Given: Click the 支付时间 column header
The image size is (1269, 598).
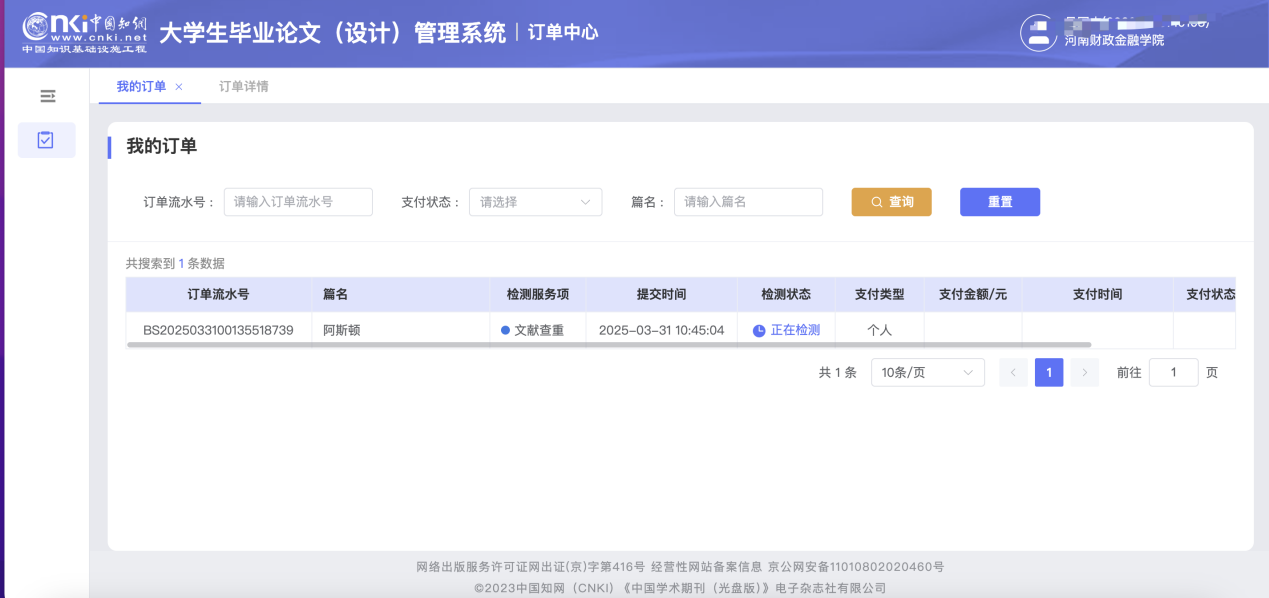Looking at the screenshot, I should pos(1097,295).
